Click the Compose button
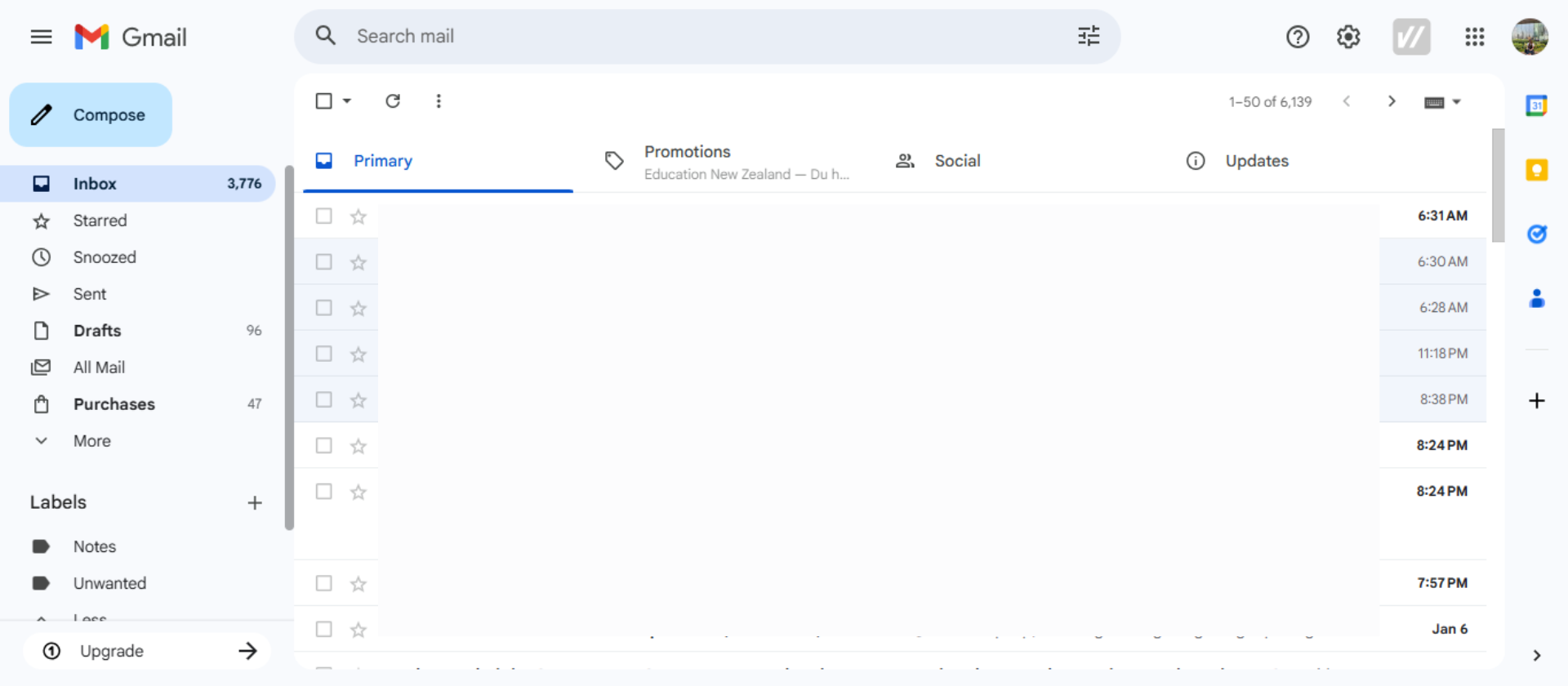Viewport: 1568px width, 686px height. [91, 115]
